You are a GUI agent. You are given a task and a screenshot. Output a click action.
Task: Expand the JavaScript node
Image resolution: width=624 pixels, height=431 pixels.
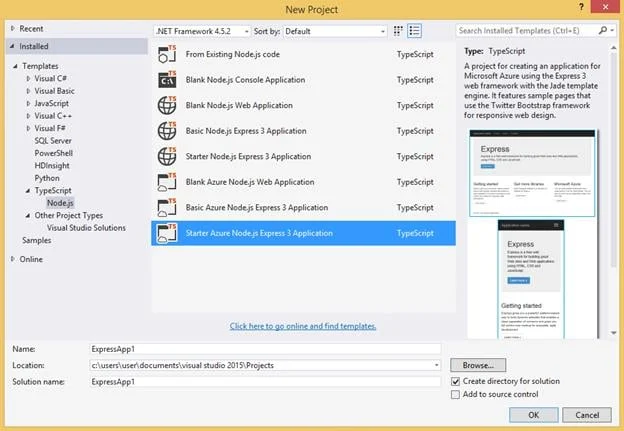tap(28, 103)
